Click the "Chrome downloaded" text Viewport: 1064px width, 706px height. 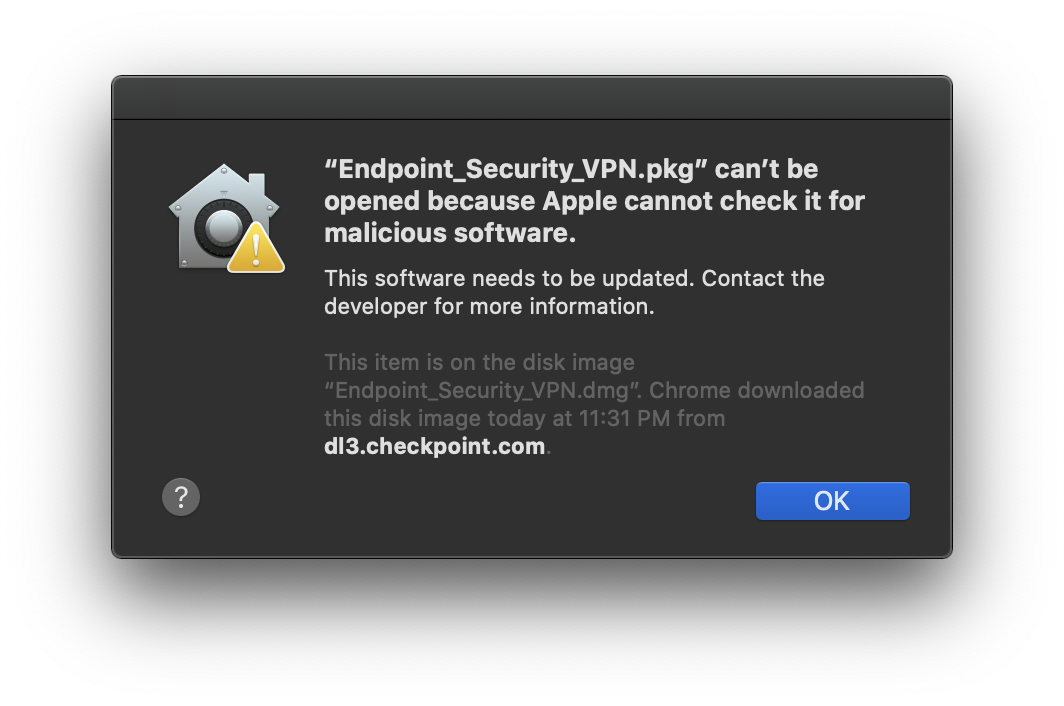coord(757,390)
